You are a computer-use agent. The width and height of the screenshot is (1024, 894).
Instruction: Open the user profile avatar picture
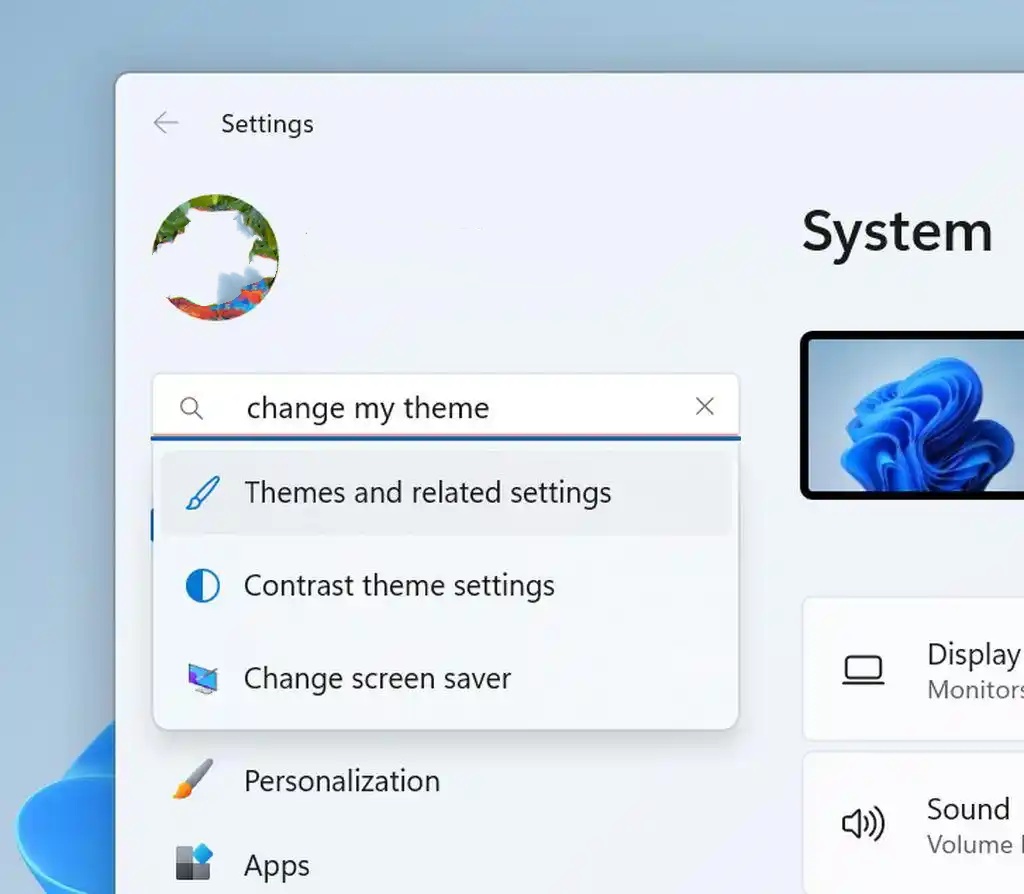tap(215, 257)
